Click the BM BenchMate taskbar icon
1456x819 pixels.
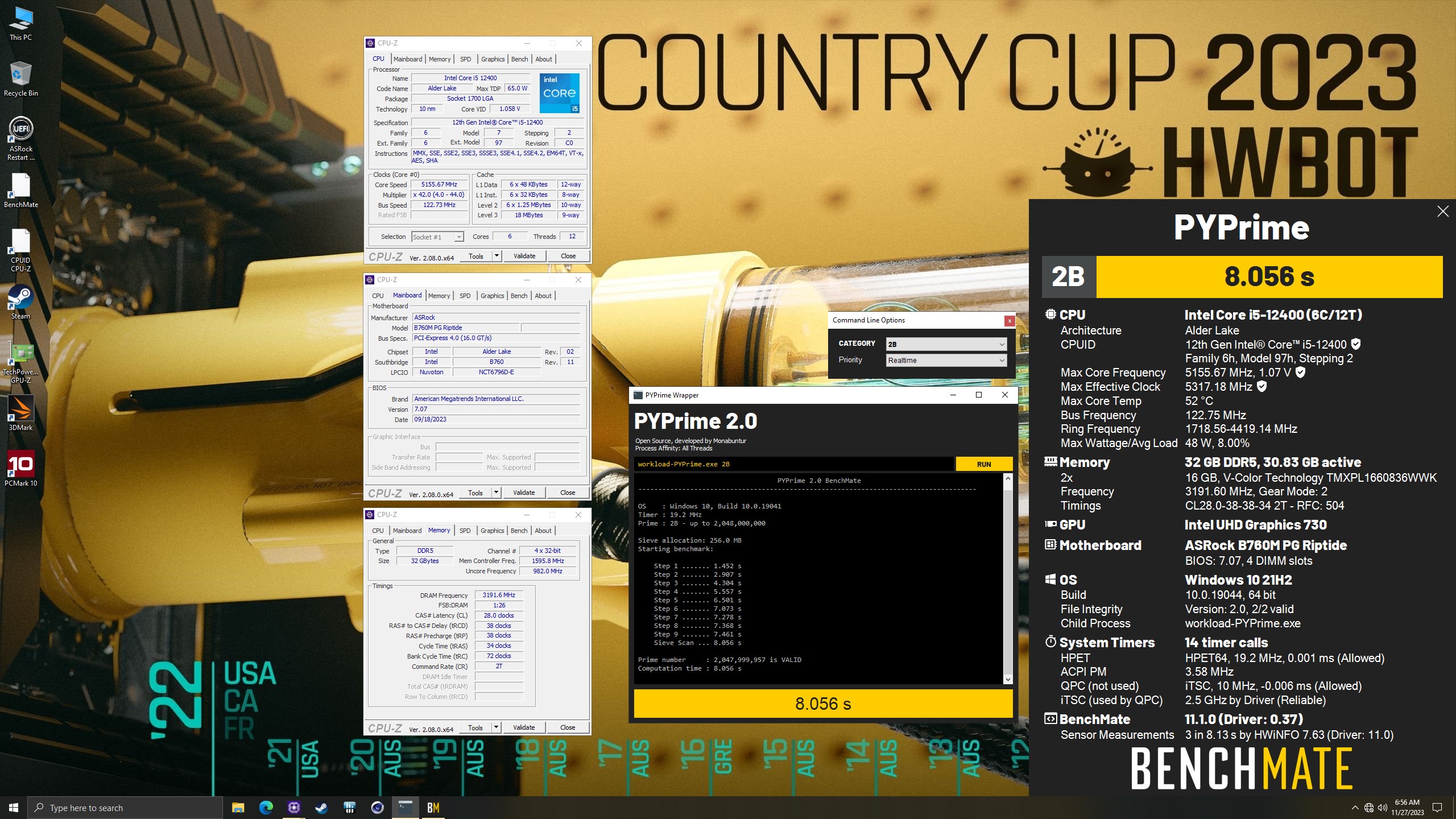click(433, 808)
